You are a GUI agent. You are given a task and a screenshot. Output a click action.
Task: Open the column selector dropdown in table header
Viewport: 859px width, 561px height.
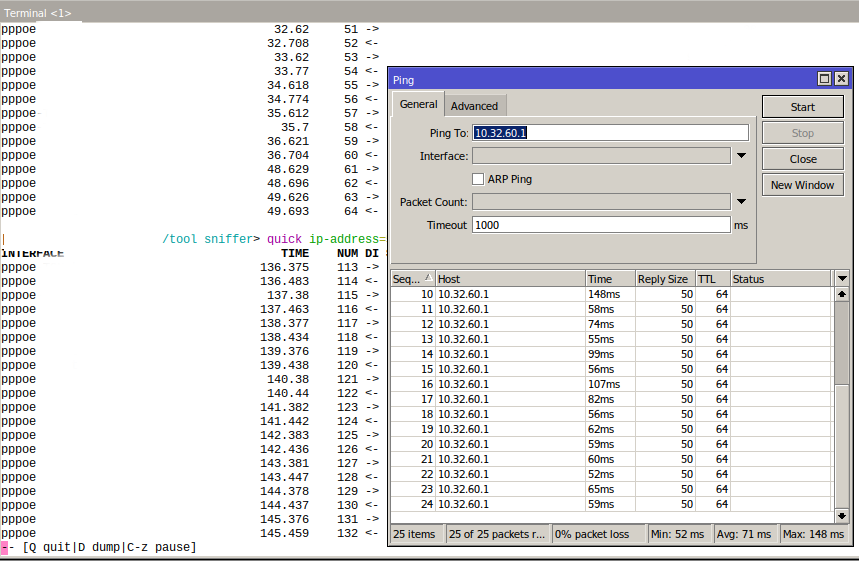point(842,279)
